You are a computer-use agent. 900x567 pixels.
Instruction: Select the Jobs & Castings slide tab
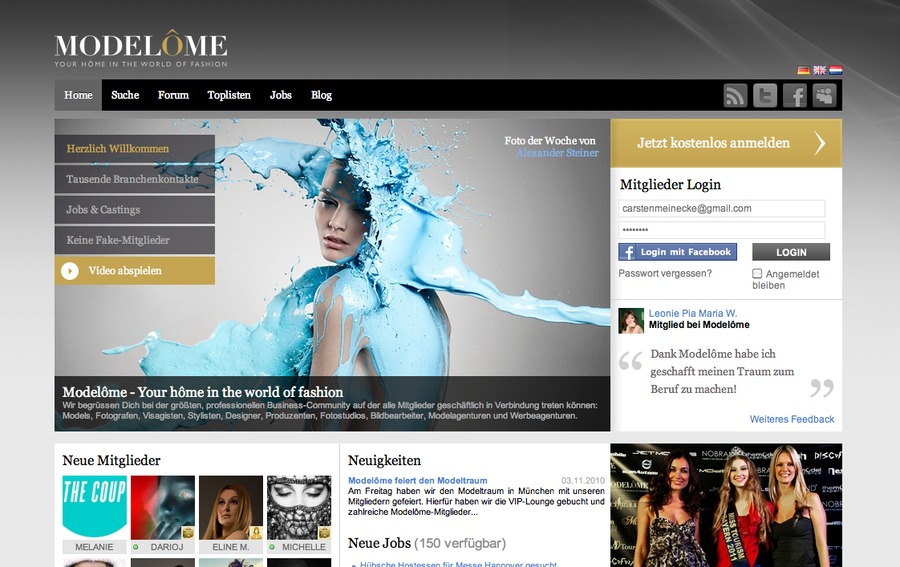coord(135,209)
